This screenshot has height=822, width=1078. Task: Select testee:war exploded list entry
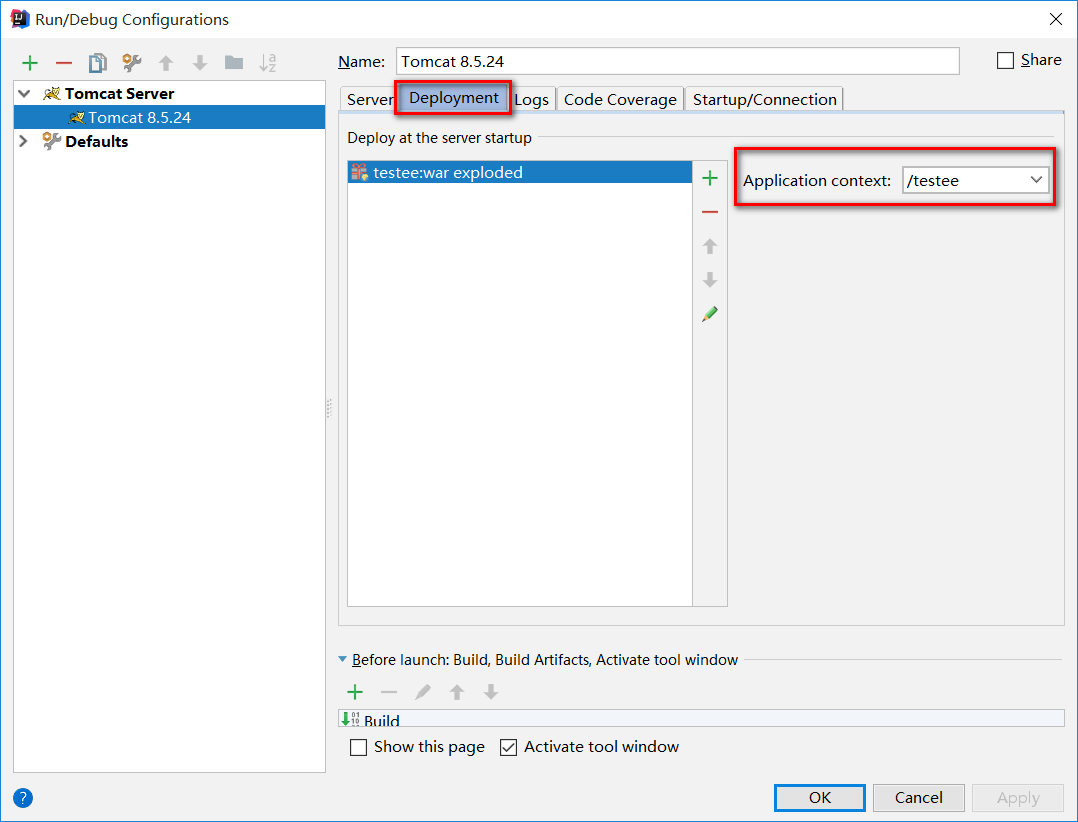520,172
